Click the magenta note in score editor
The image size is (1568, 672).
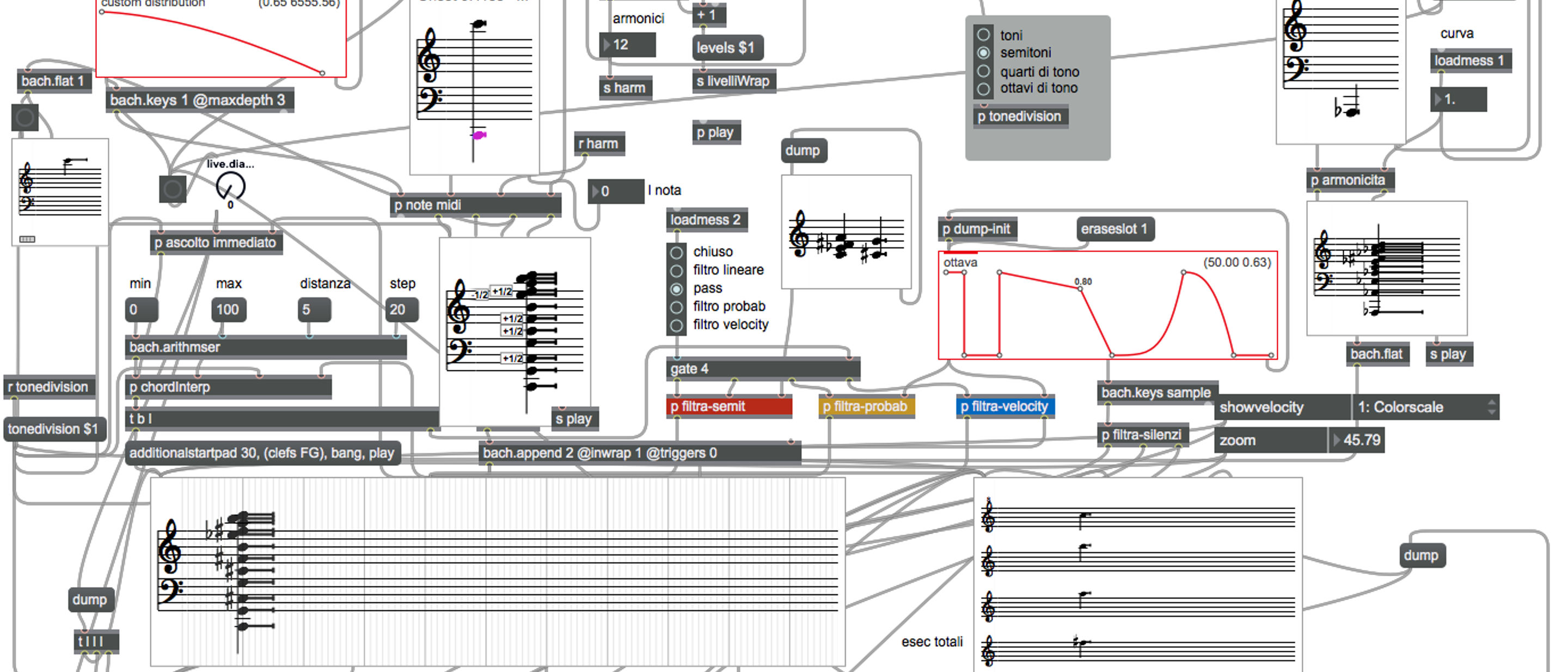pyautogui.click(x=479, y=135)
